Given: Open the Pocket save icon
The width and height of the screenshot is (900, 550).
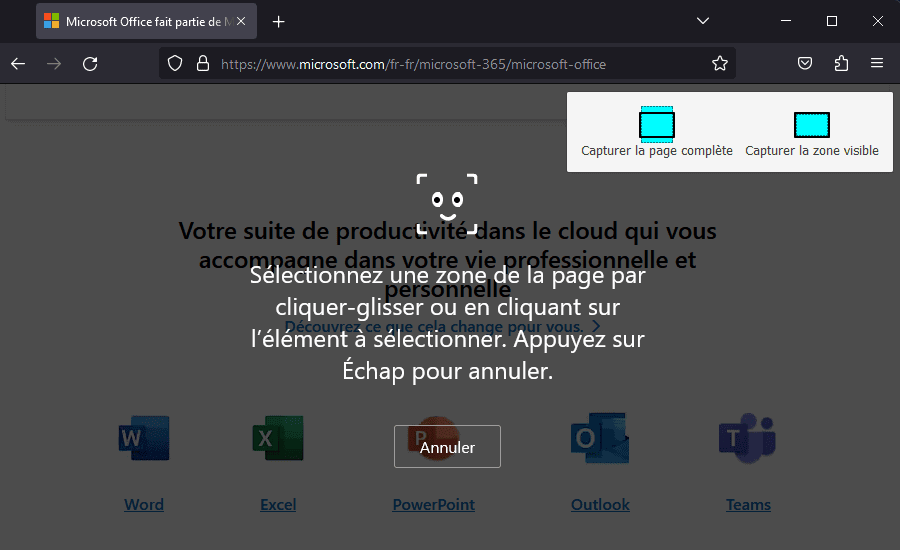Looking at the screenshot, I should (805, 63).
